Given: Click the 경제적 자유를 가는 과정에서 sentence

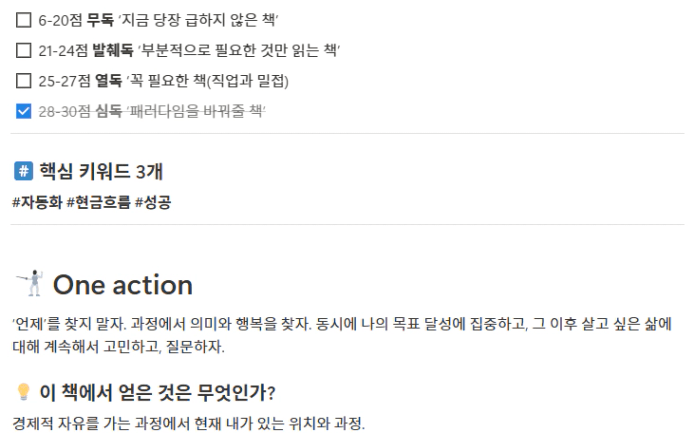Looking at the screenshot, I should [x=189, y=423].
